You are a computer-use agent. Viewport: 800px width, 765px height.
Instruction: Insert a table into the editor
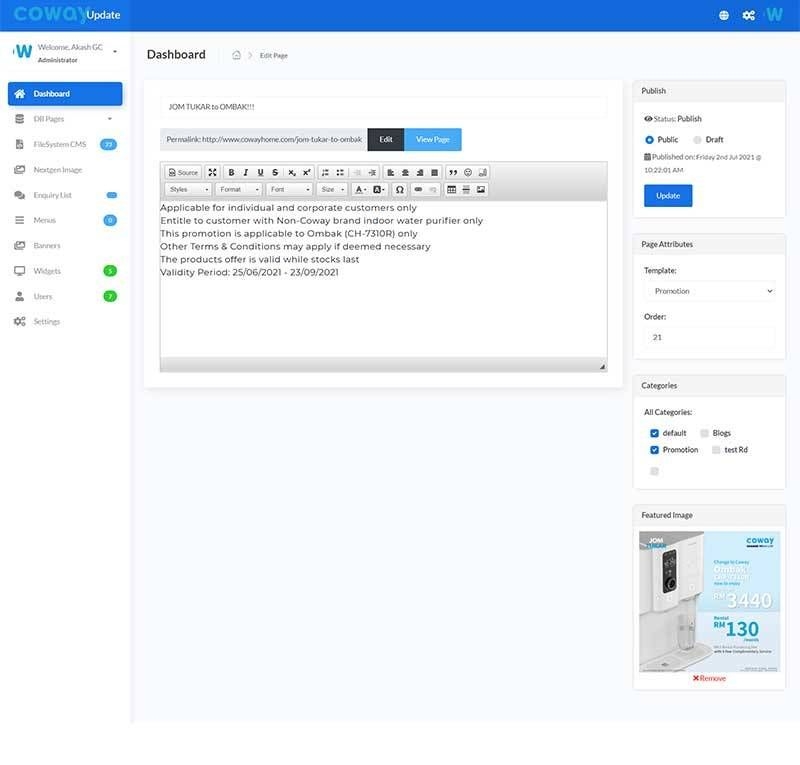[x=451, y=189]
